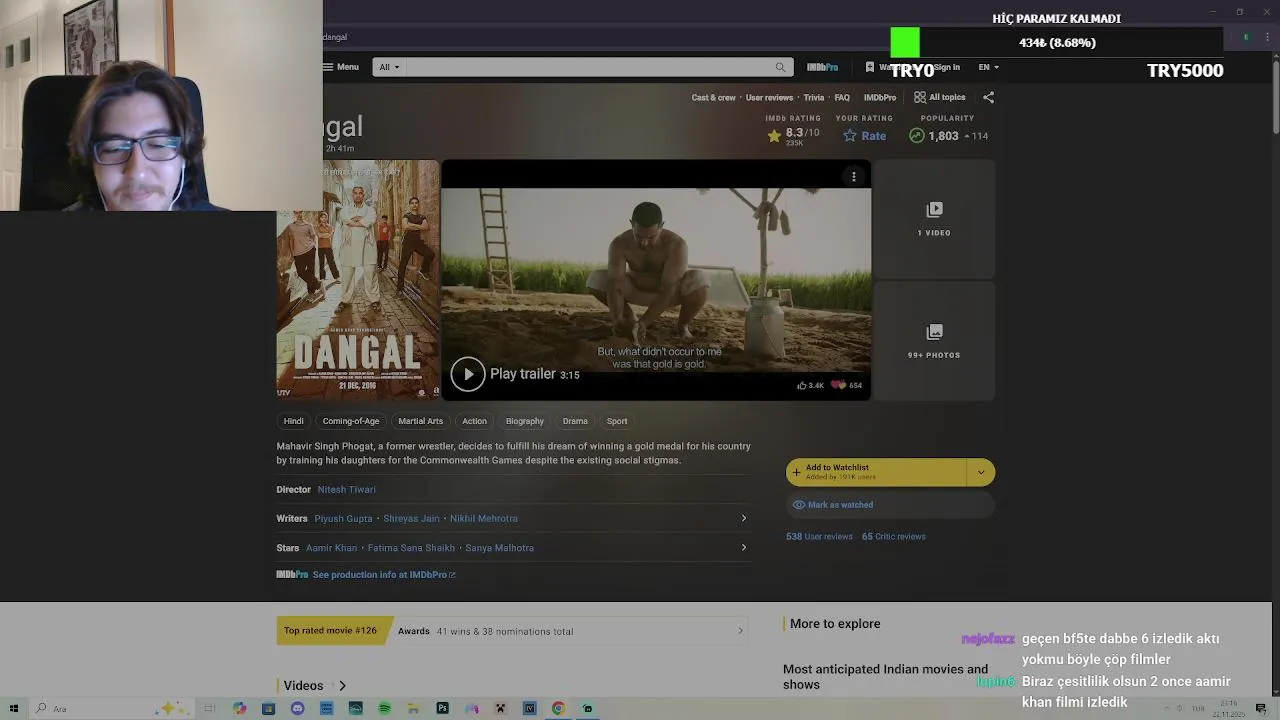Like the trailer with the thumbs-up icon
The height and width of the screenshot is (720, 1280).
tap(801, 385)
